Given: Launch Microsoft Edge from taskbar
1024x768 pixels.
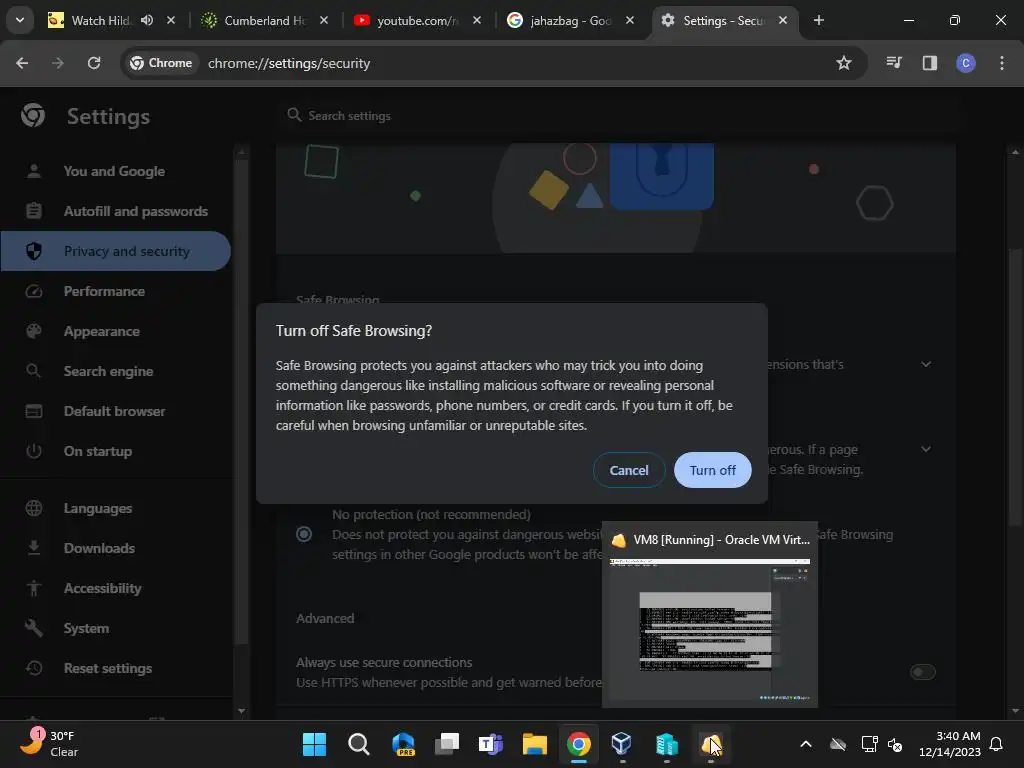Looking at the screenshot, I should click(x=402, y=744).
